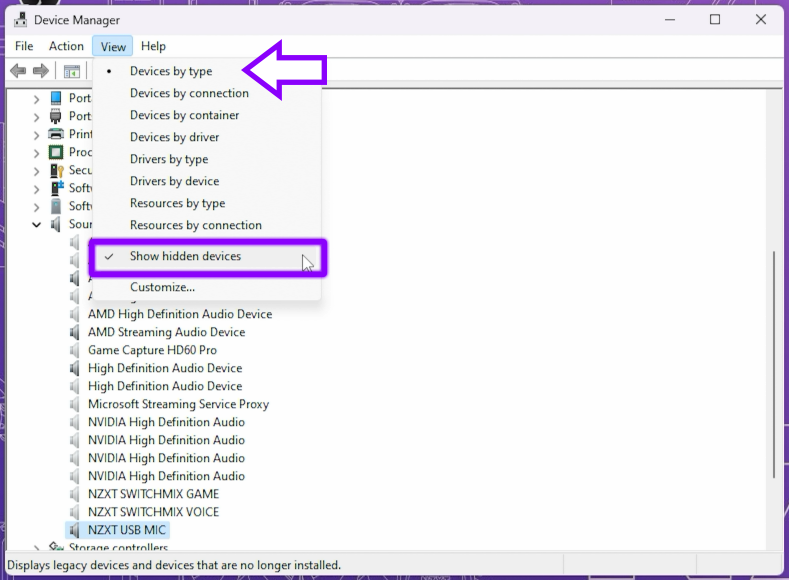Maximize the Device Manager window

[x=715, y=20]
